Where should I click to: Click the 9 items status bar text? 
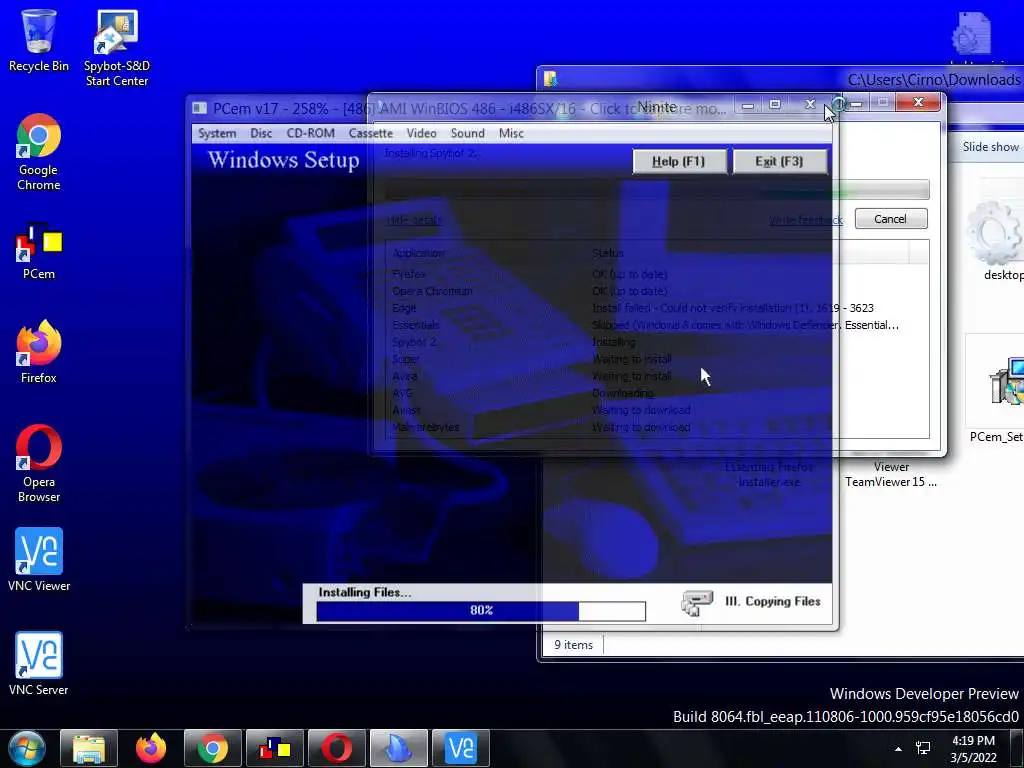pyautogui.click(x=573, y=645)
